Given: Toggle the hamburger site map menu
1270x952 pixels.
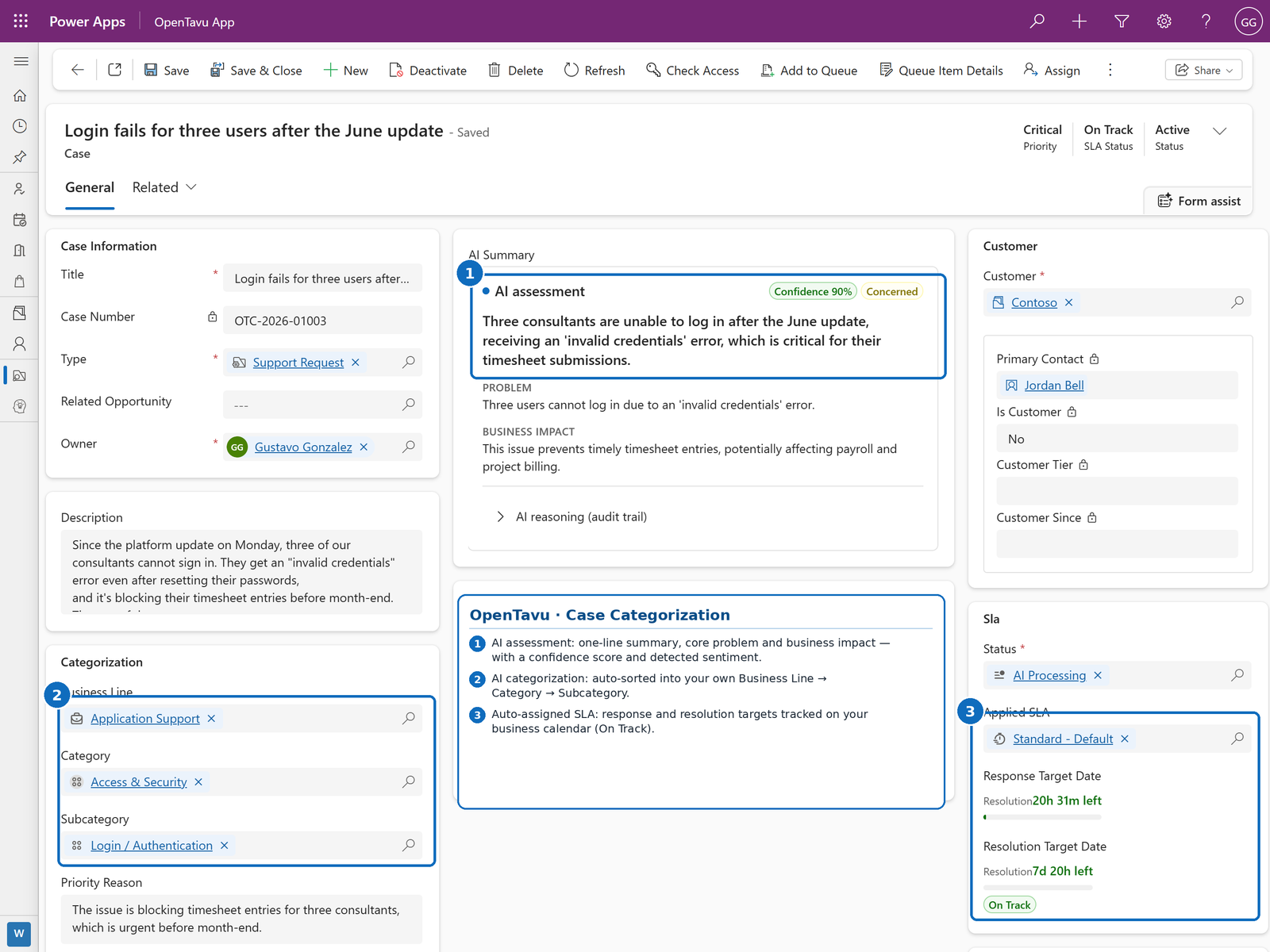Looking at the screenshot, I should click(x=21, y=61).
